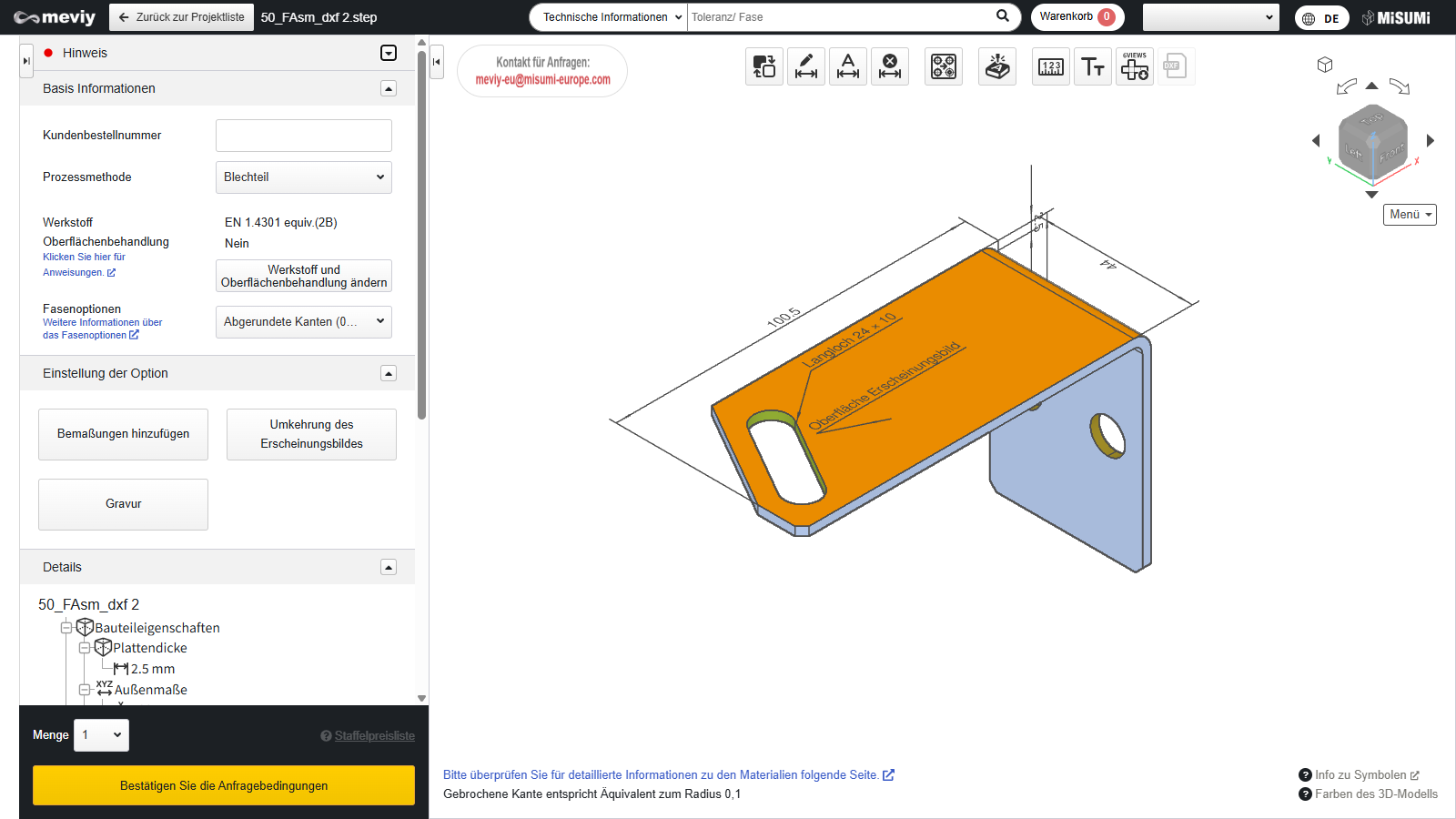Collapse the Einstellung der Option section

coord(389,373)
